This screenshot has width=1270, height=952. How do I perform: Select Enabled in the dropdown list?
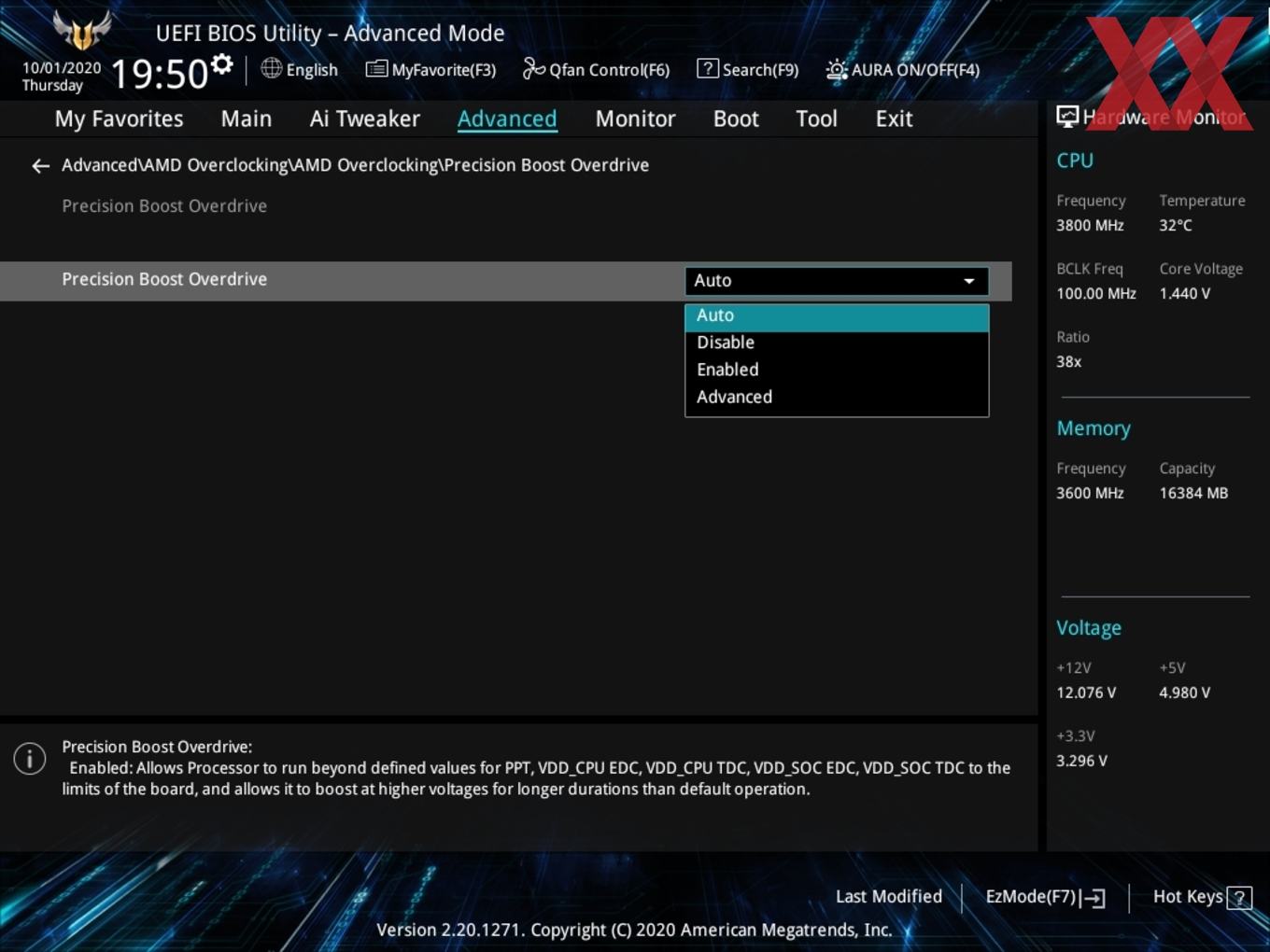[x=837, y=370]
